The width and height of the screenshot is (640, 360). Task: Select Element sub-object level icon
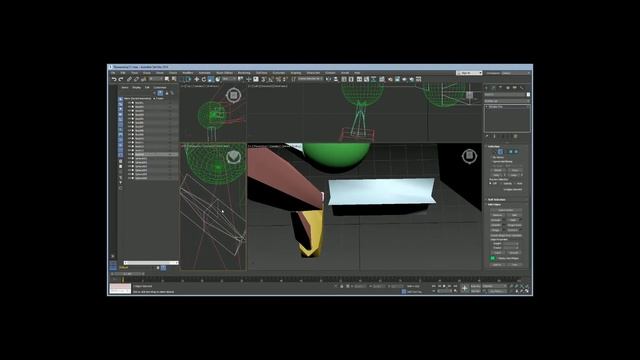pos(516,152)
